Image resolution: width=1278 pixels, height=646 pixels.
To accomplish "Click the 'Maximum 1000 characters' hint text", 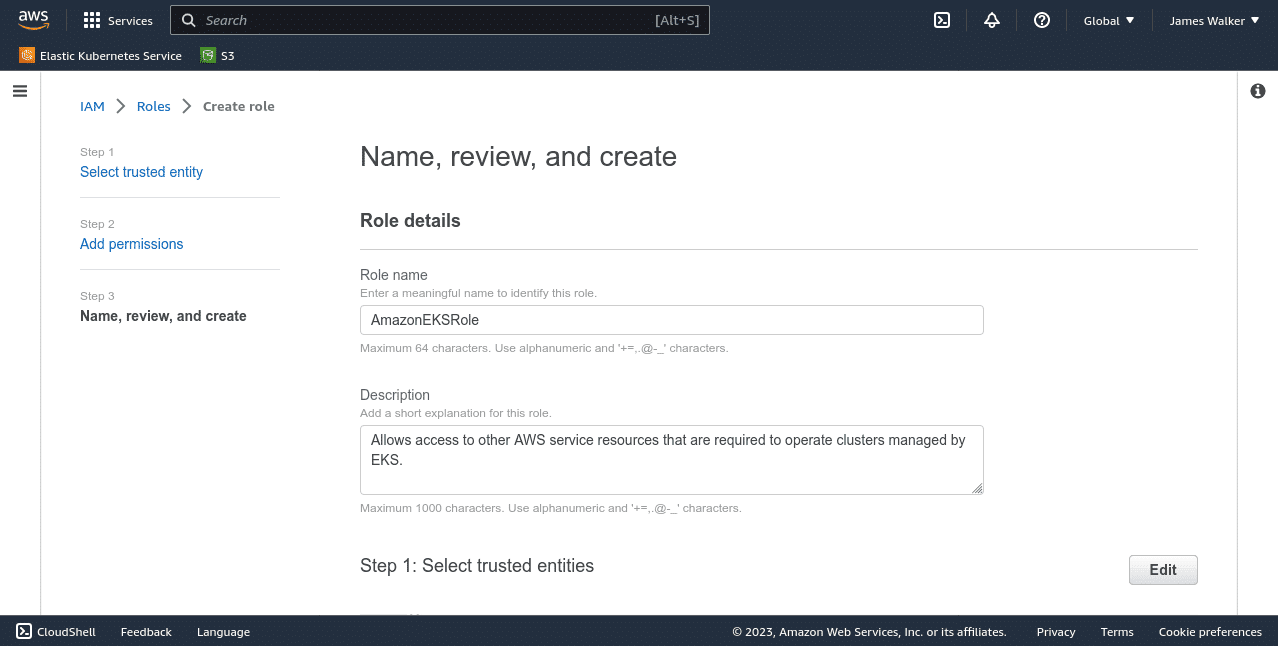I will (x=551, y=508).
